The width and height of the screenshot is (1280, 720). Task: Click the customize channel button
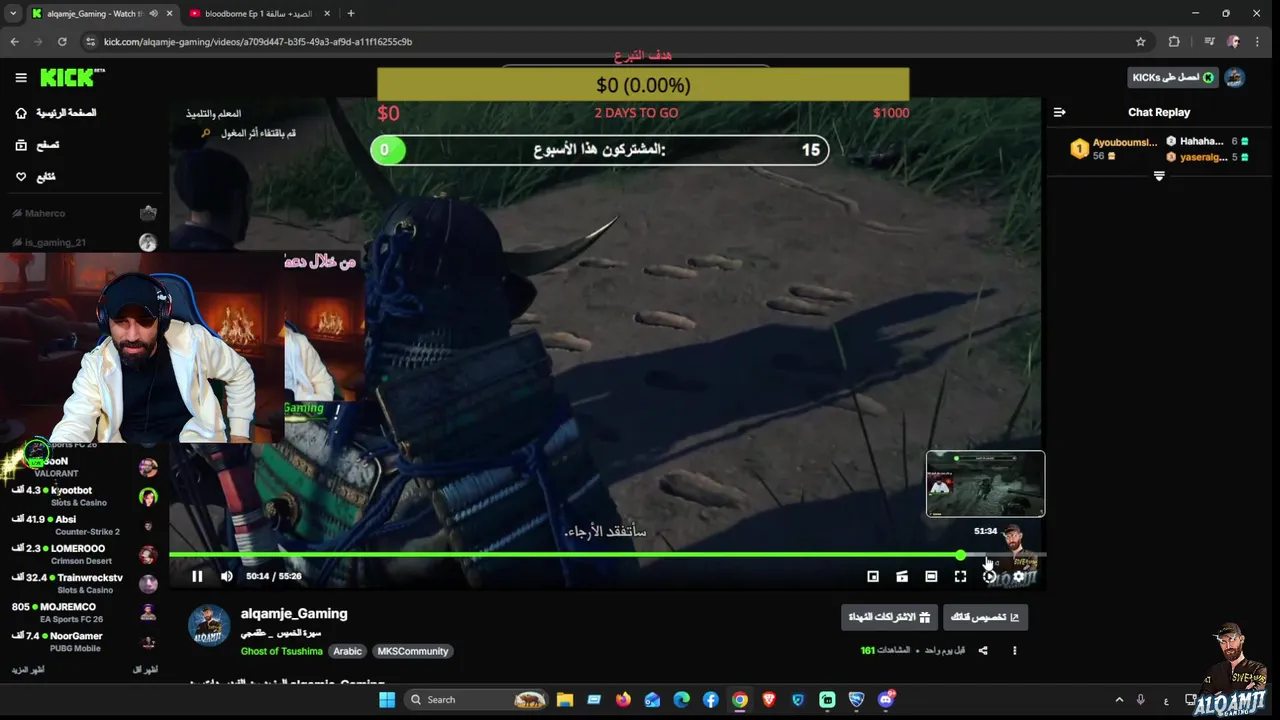[x=985, y=617]
